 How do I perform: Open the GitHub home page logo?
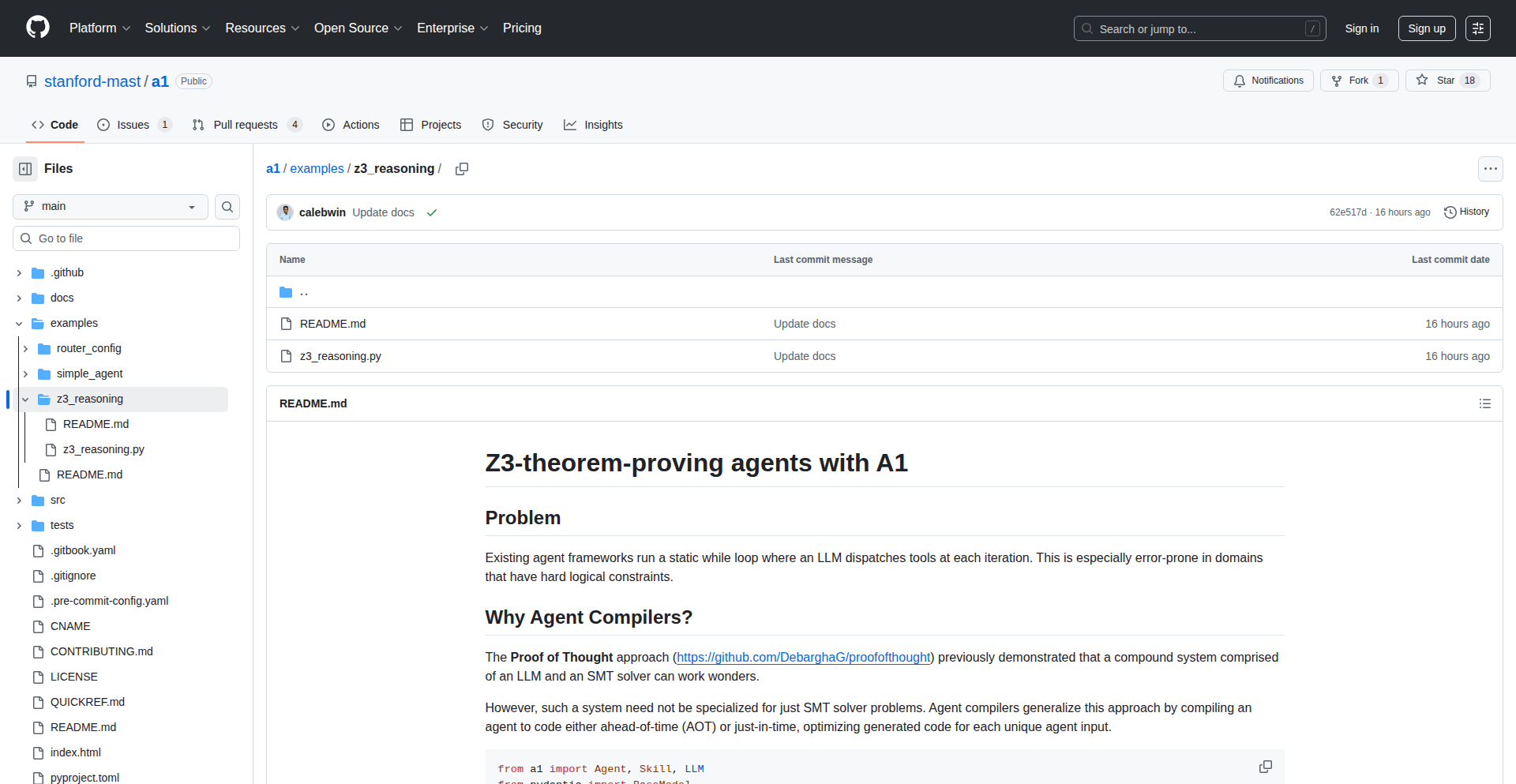pos(36,28)
